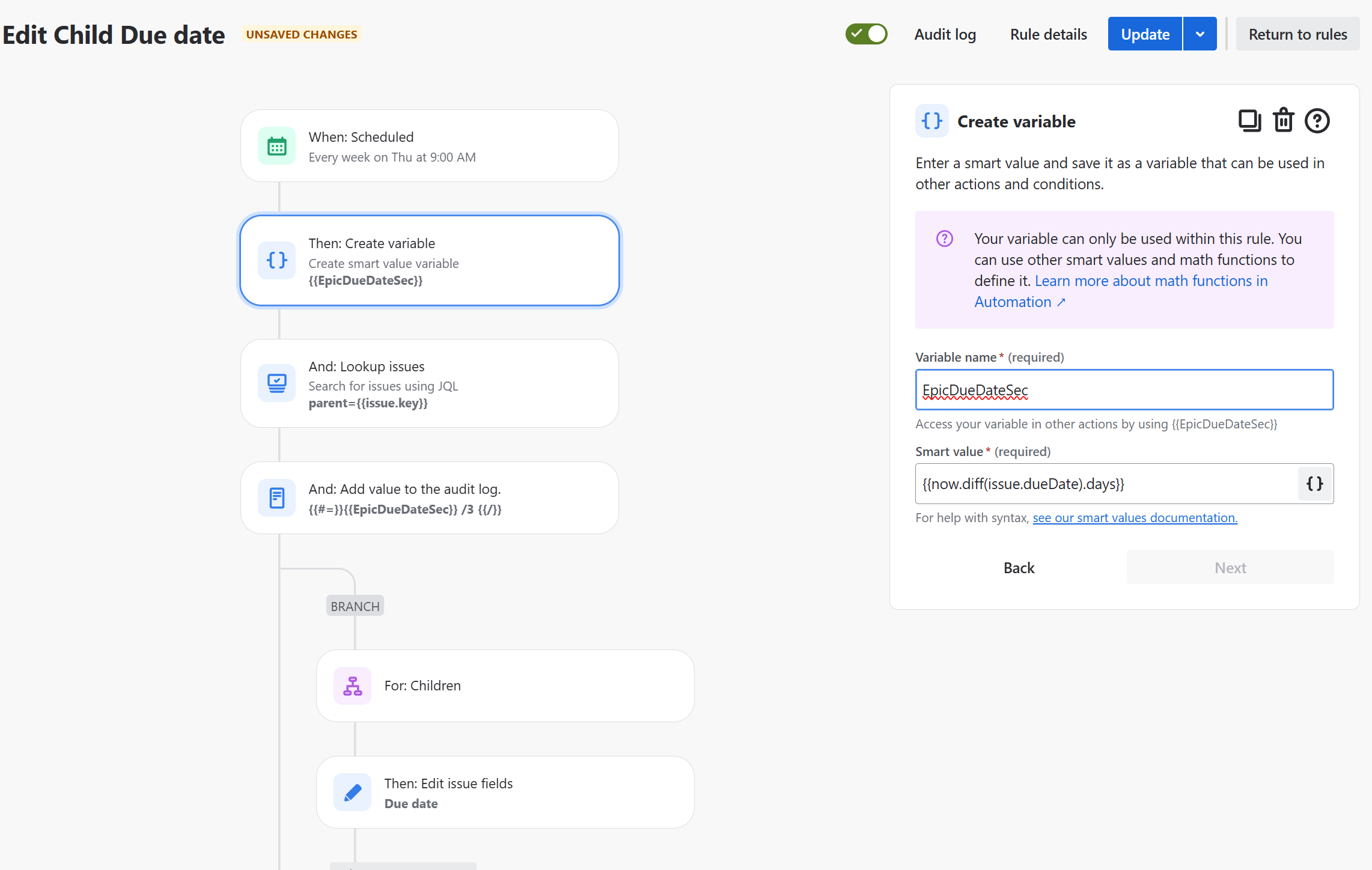Duplicate the Create variable action via copy icon

1250,120
